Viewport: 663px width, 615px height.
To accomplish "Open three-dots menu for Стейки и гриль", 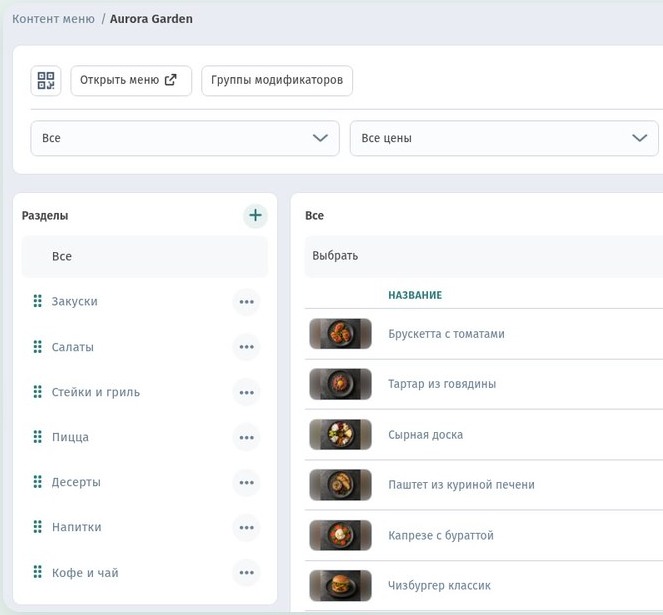I will pos(247,392).
